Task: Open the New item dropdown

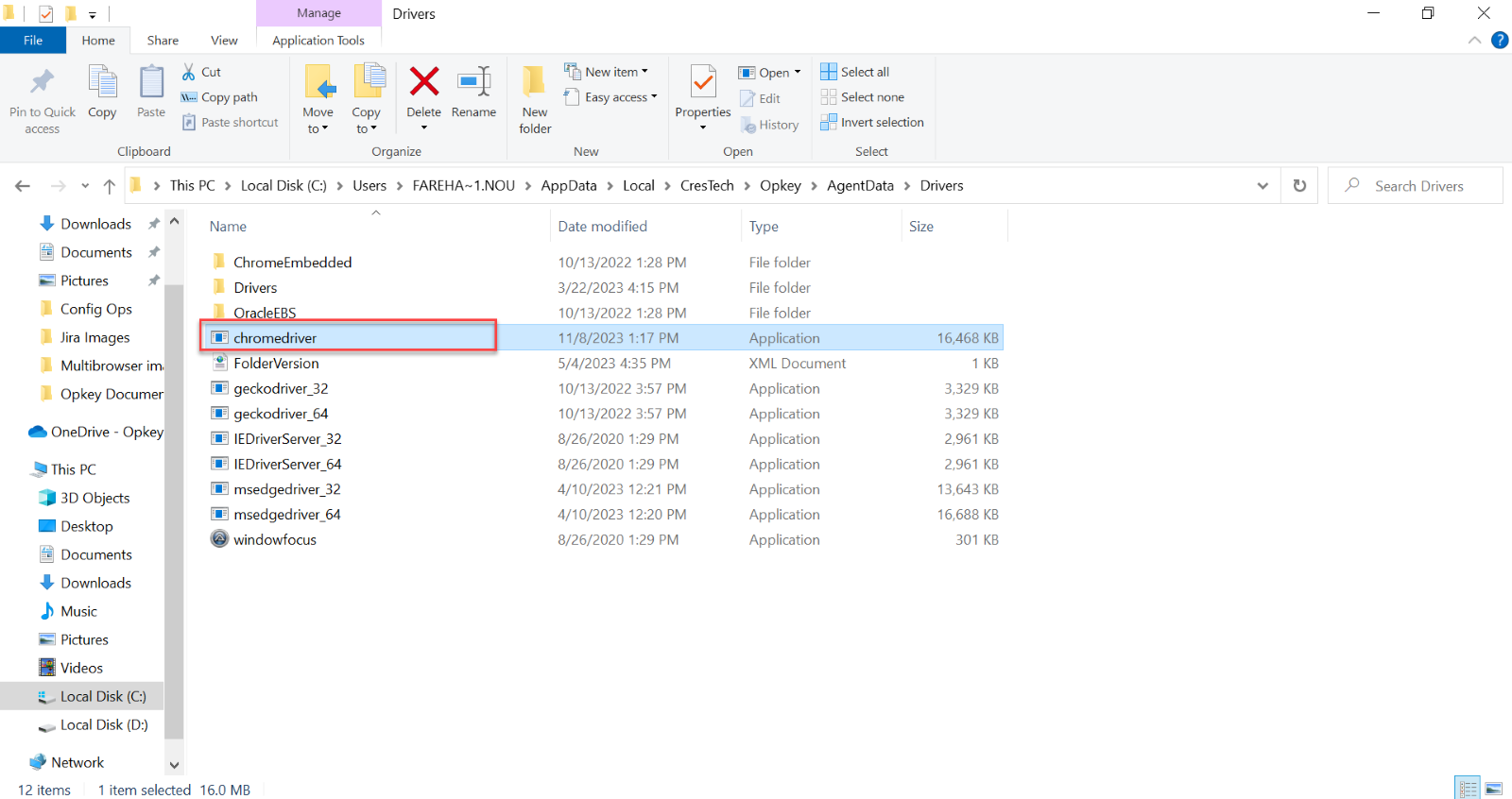Action: [x=607, y=72]
